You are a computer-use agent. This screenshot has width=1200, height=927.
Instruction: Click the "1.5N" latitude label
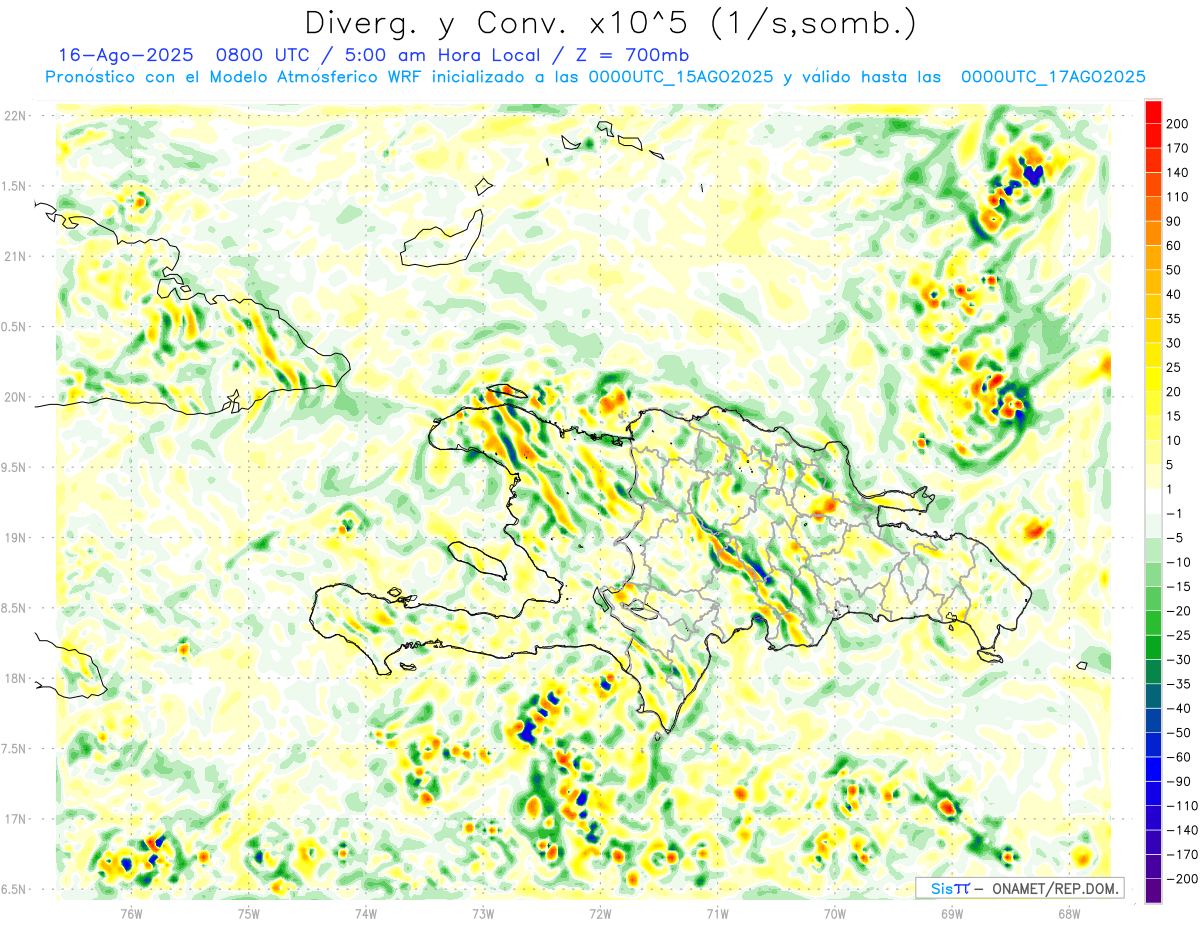tap(15, 186)
